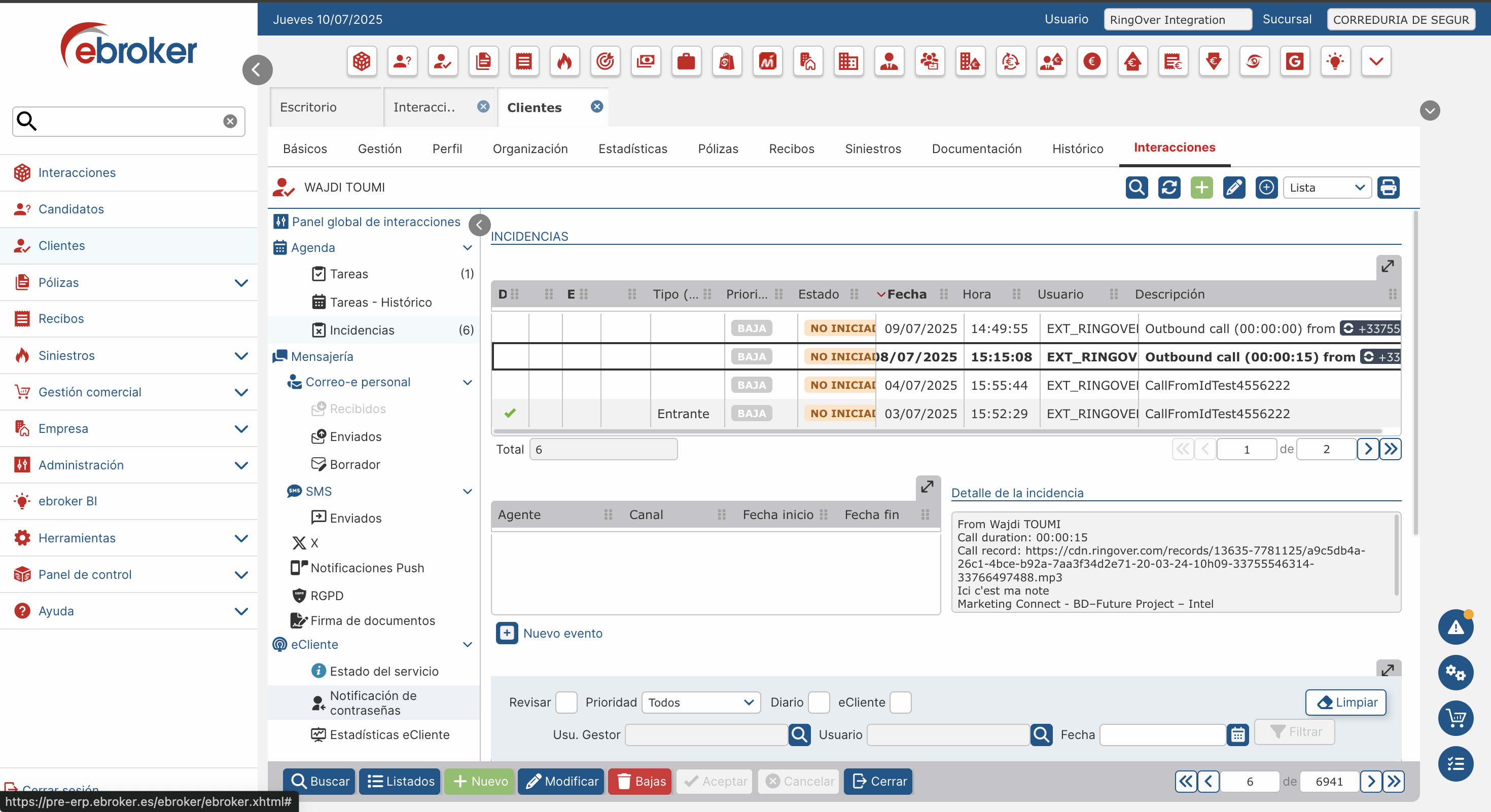The image size is (1491, 812).
Task: Collapse the Agenda tree section
Action: point(468,247)
